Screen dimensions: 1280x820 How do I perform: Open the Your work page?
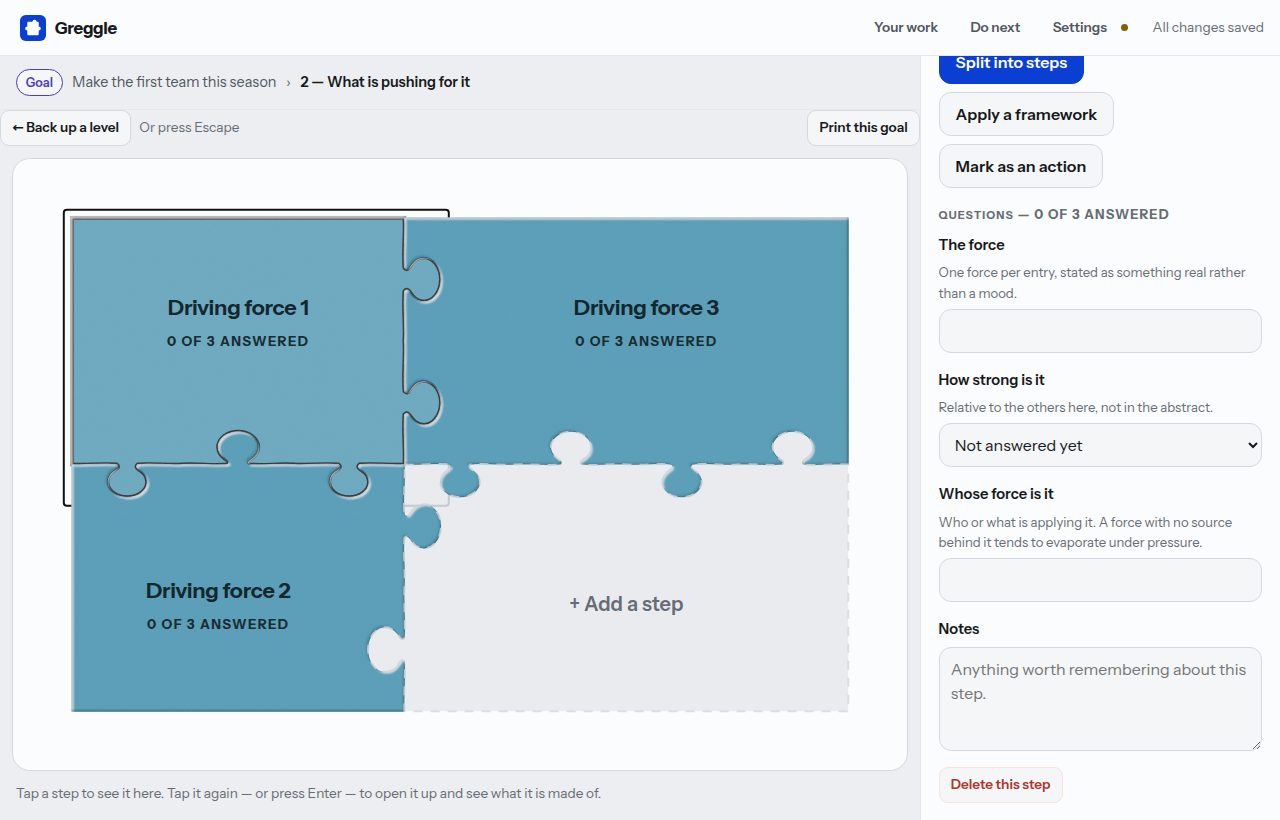(906, 27)
